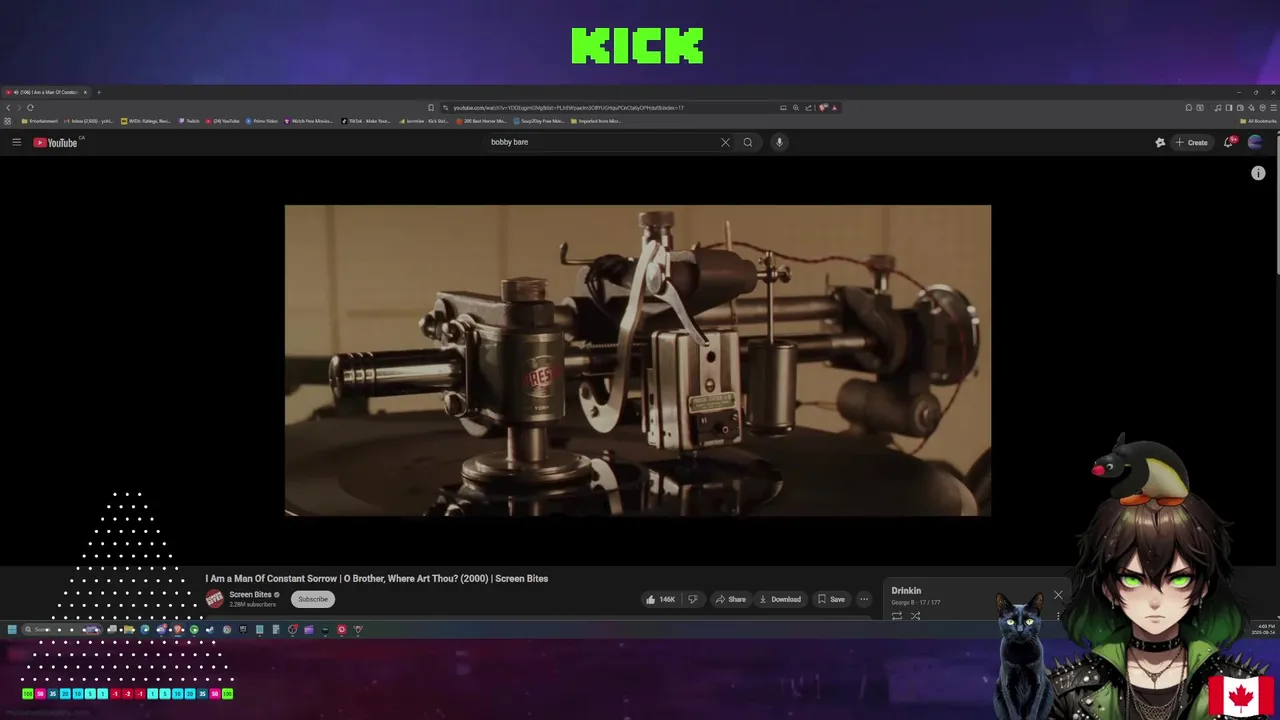The width and height of the screenshot is (1280, 720).
Task: Open the Create menu
Action: (x=1191, y=142)
